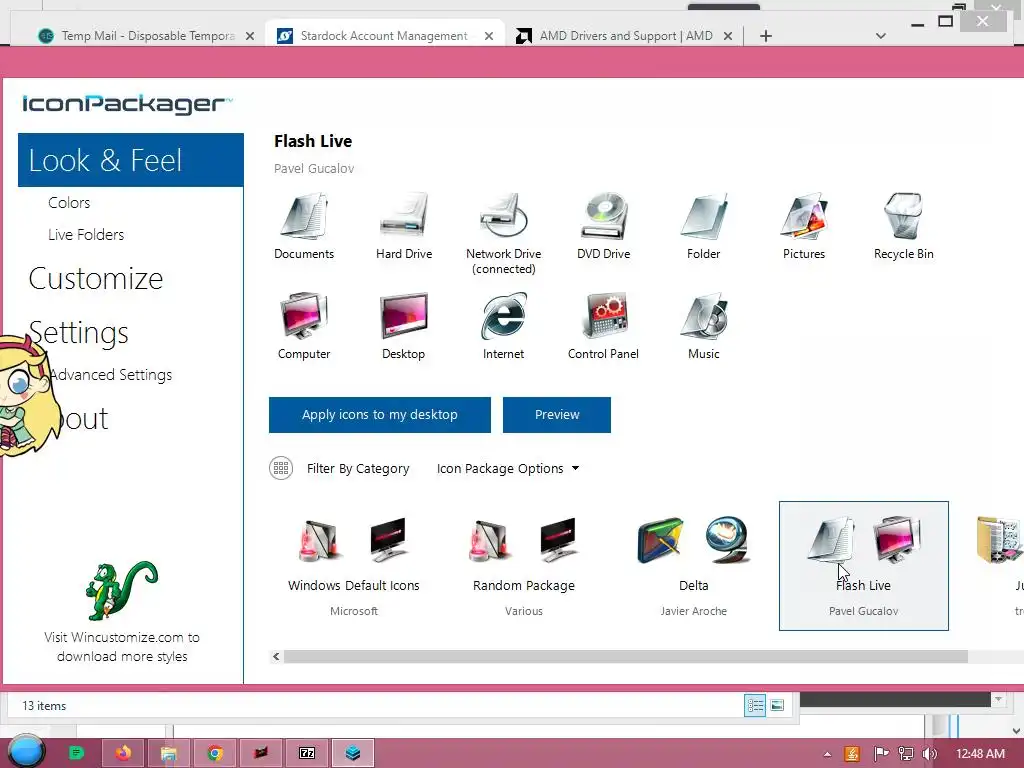The width and height of the screenshot is (1024, 768).
Task: Close the Temp Mail tab
Action: coord(250,36)
